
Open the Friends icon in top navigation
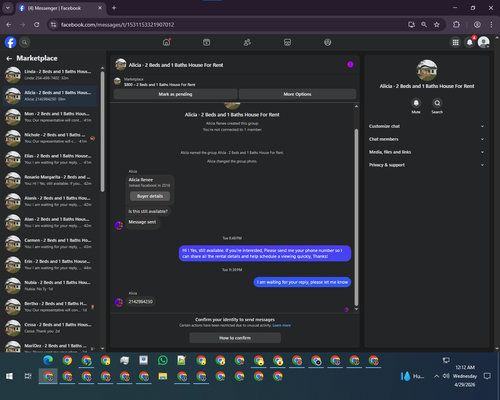pos(247,42)
